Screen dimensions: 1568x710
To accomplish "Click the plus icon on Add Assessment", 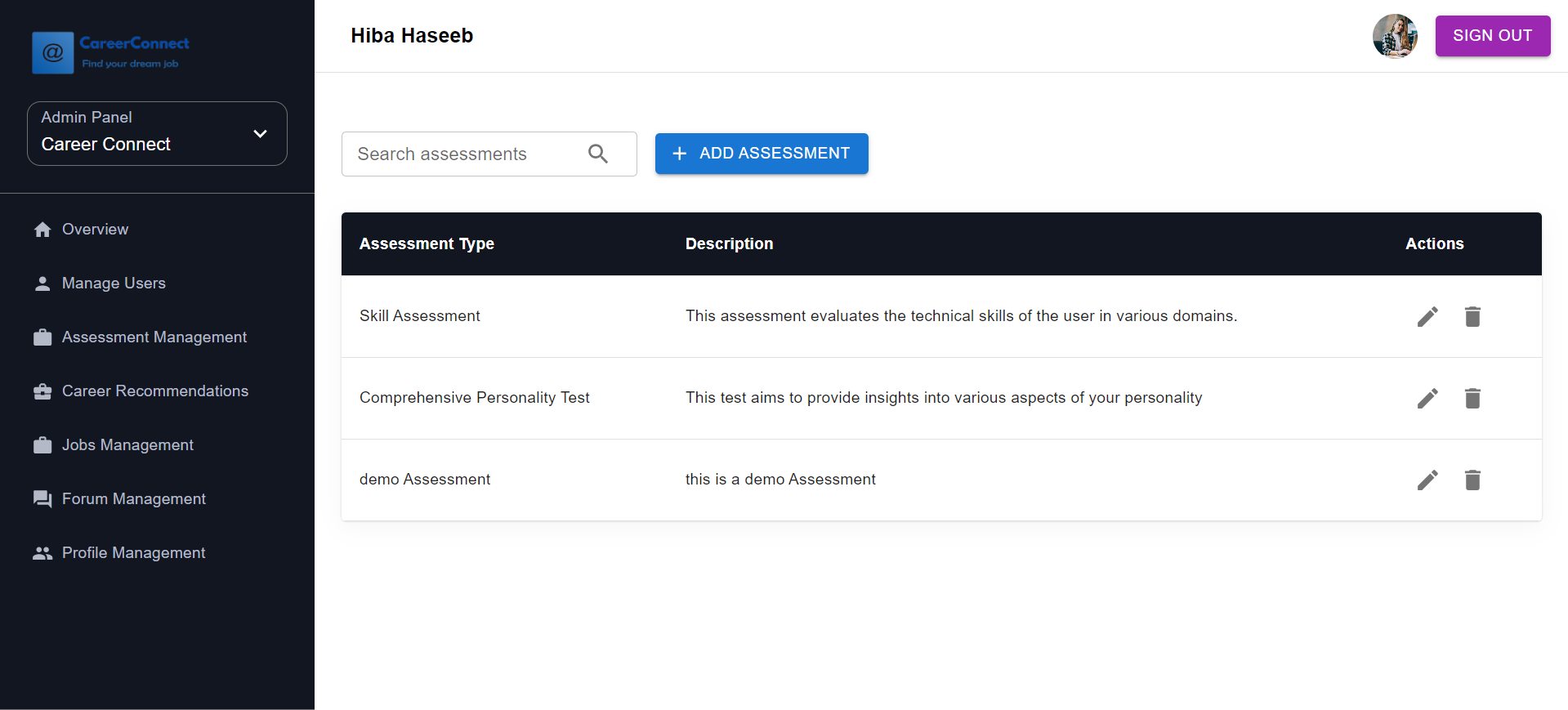I will coord(679,154).
